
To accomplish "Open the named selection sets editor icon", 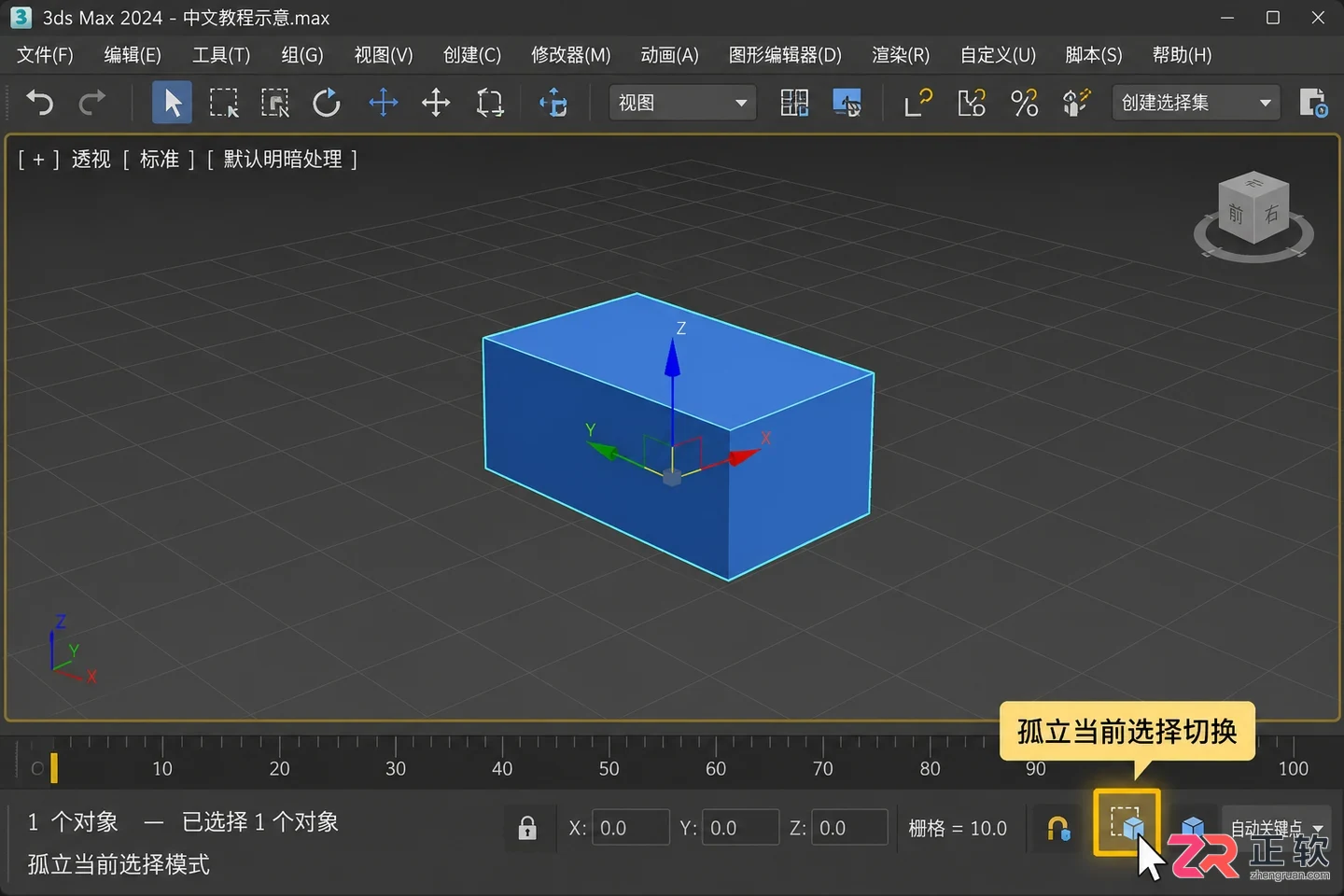I will (x=1313, y=103).
